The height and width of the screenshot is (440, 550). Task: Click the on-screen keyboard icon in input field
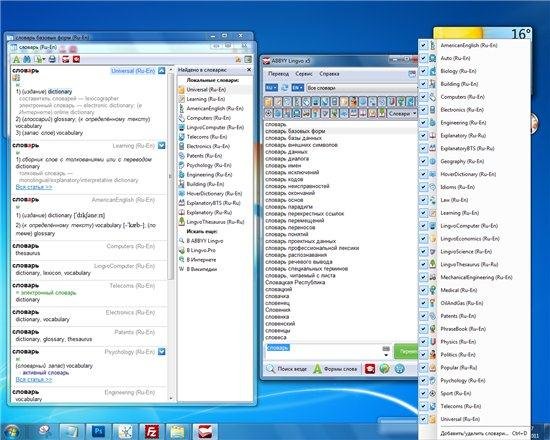coord(386,348)
